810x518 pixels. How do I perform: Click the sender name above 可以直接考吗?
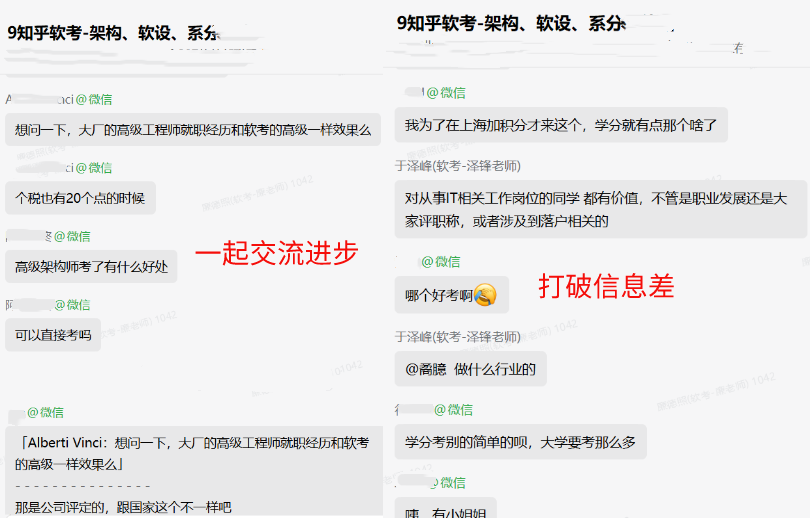point(48,305)
